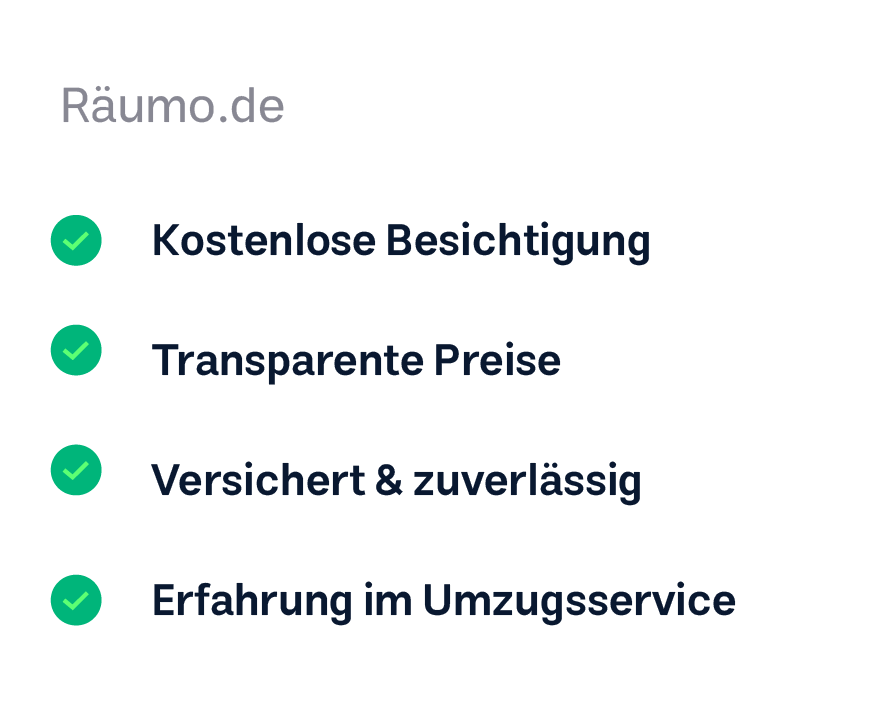Select the checkmark icon next to Transparente Preise
The image size is (881, 718).
76,350
